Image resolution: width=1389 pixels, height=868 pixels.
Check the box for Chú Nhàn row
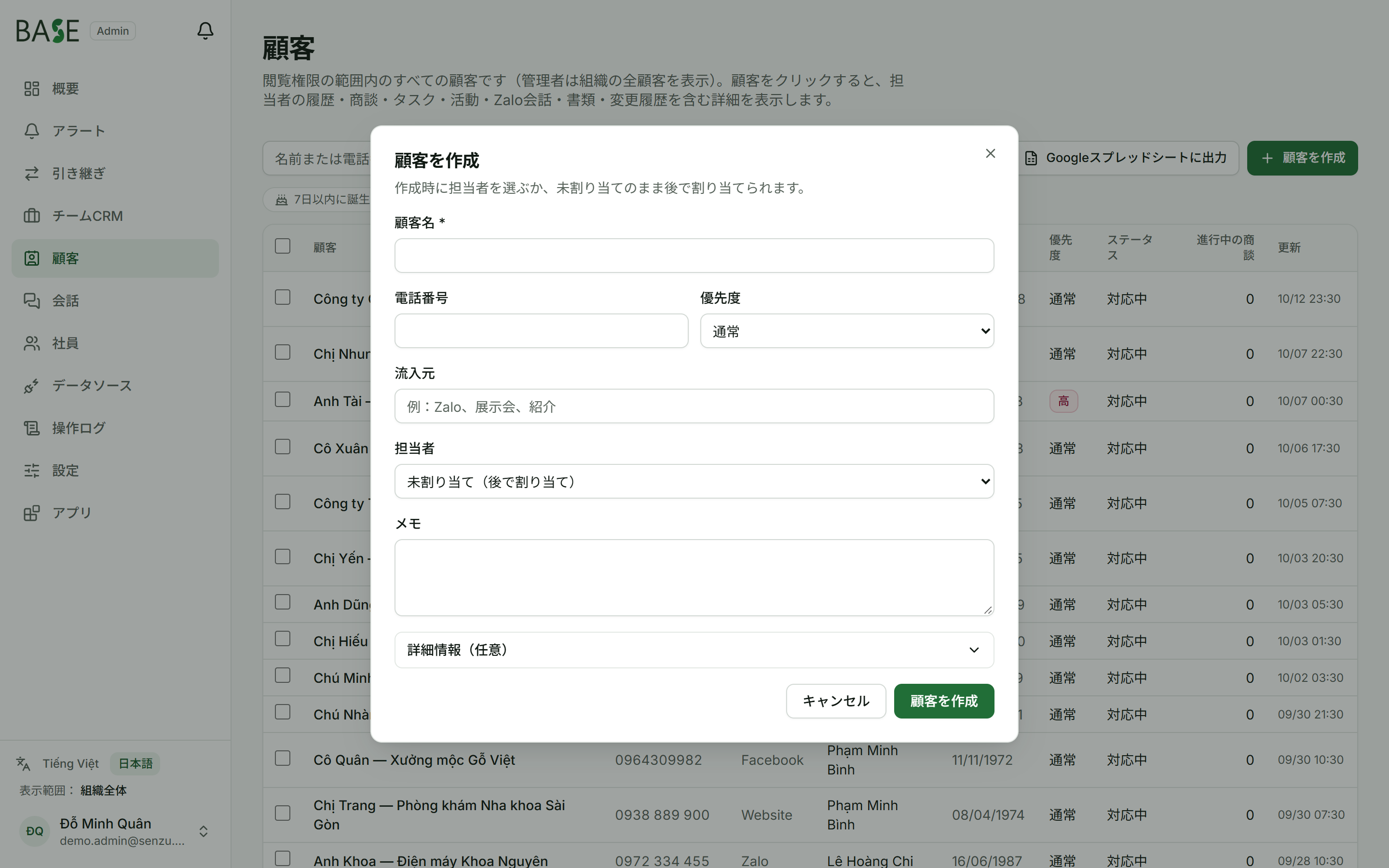tap(283, 712)
